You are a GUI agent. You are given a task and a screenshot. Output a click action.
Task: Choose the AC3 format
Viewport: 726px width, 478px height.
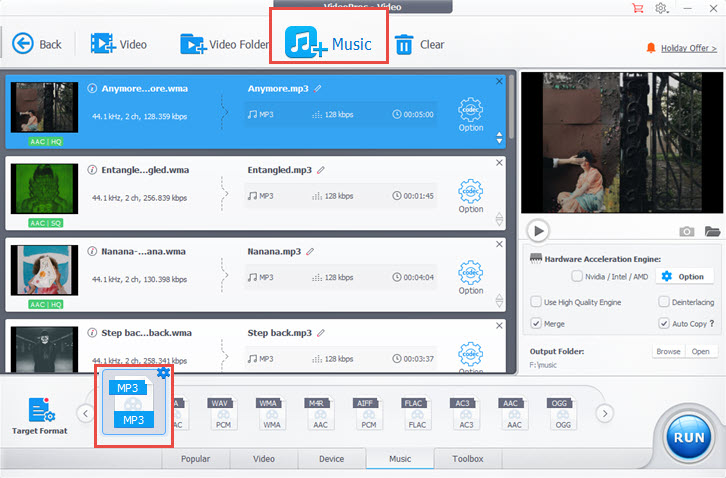466,413
